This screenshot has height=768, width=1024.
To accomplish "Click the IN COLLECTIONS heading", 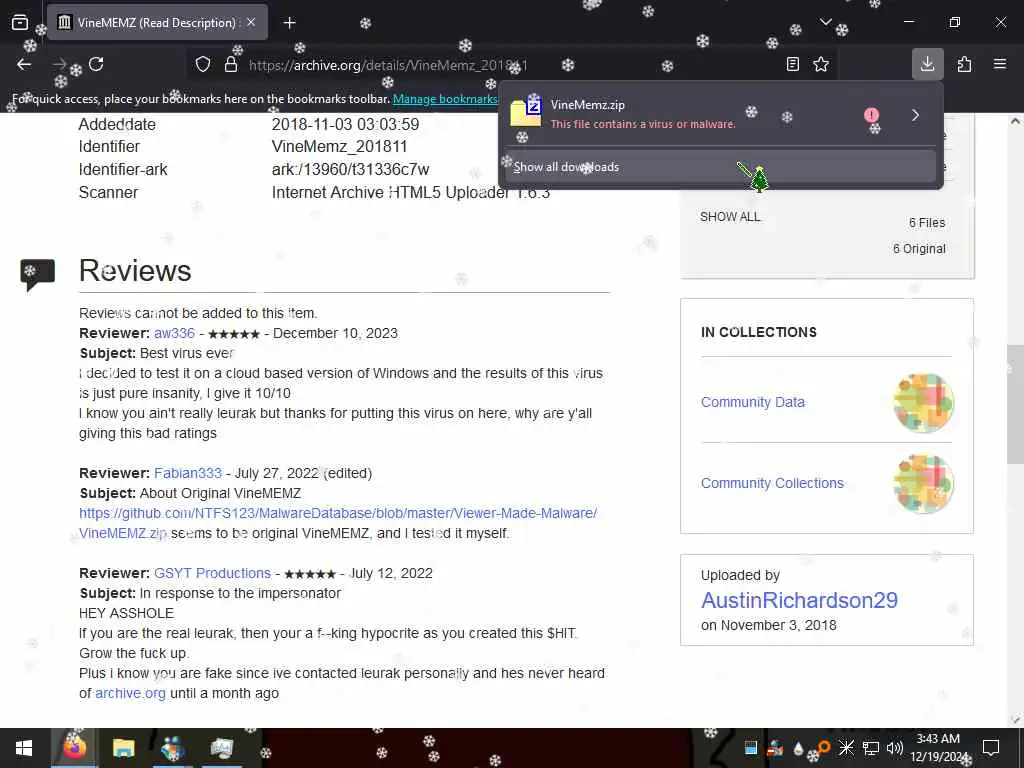I will pyautogui.click(x=759, y=332).
